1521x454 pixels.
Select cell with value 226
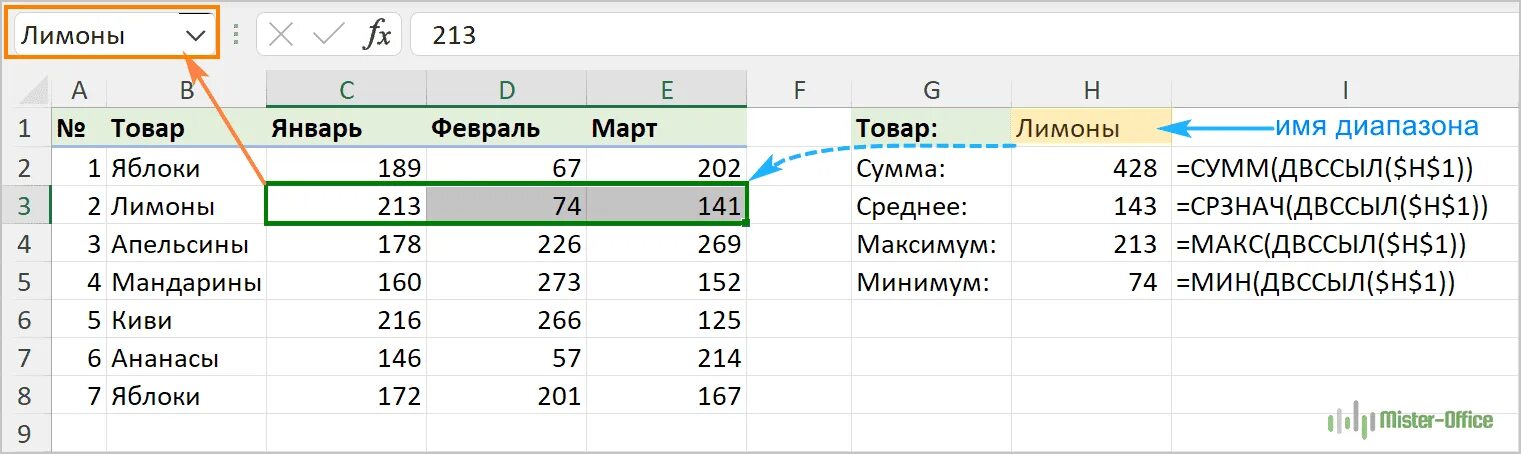click(x=506, y=244)
